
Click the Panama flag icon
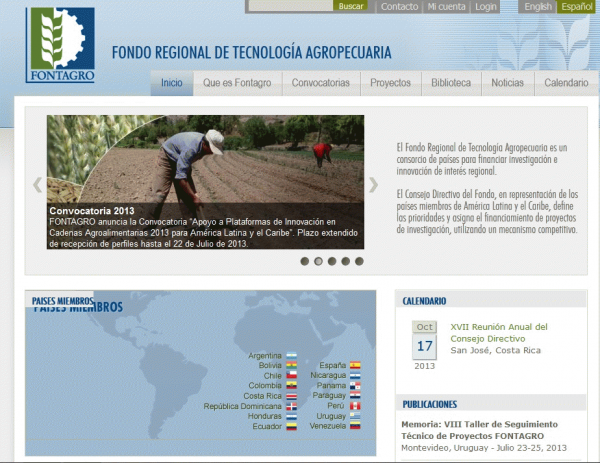click(354, 386)
